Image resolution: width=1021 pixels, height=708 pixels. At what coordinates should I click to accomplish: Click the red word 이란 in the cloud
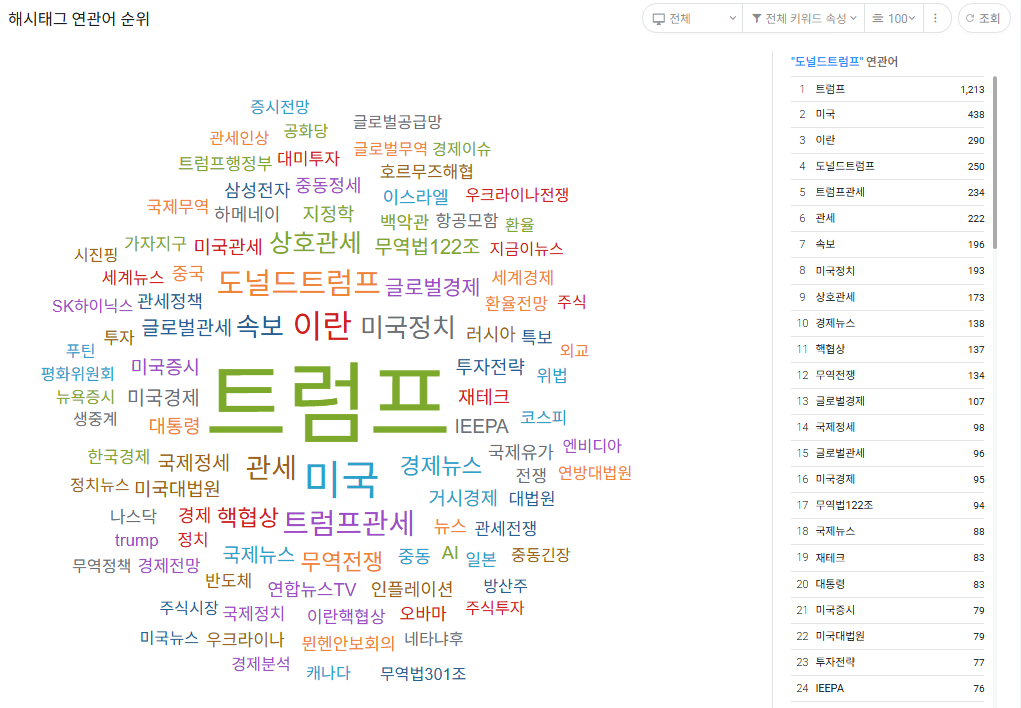322,324
